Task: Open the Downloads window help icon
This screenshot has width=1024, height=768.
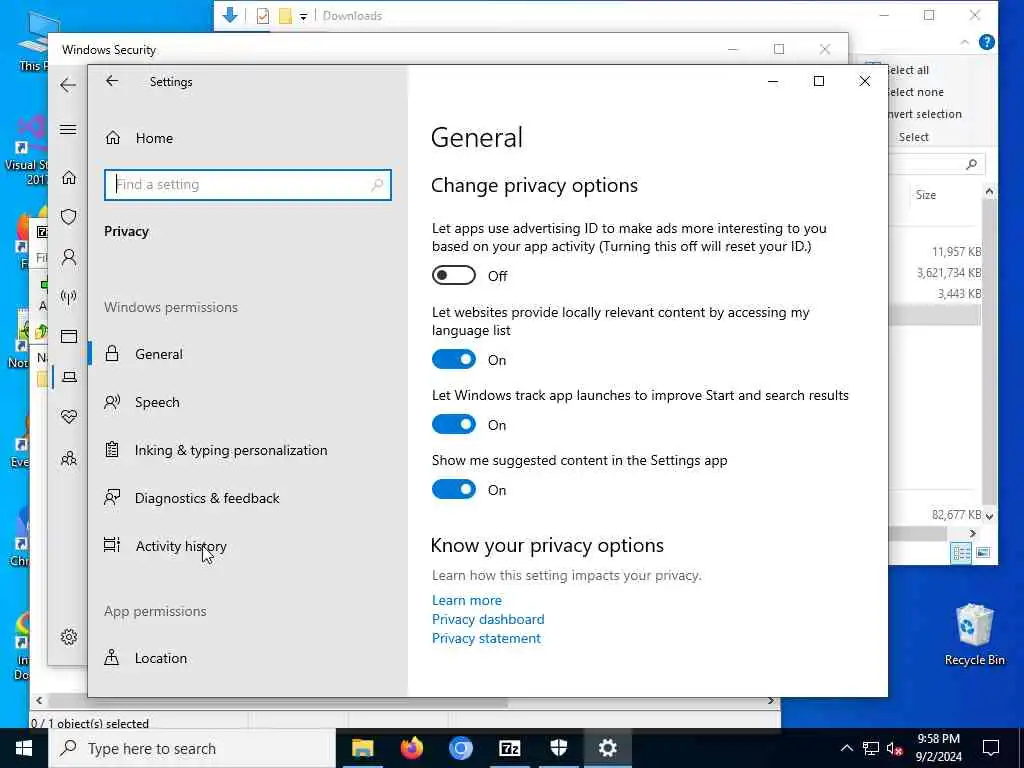Action: coord(987,42)
